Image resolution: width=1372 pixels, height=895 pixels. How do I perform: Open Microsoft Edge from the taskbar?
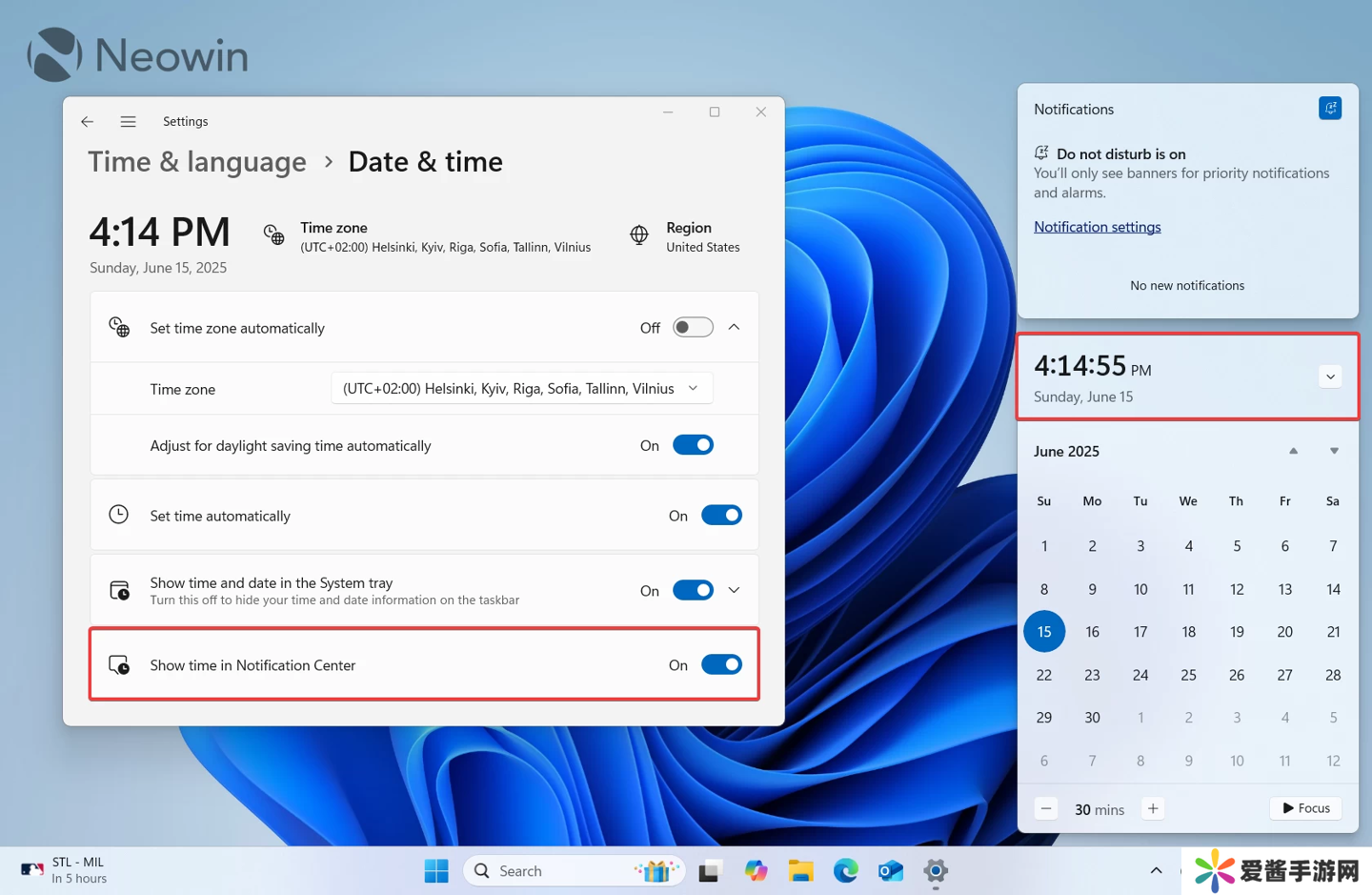point(845,870)
